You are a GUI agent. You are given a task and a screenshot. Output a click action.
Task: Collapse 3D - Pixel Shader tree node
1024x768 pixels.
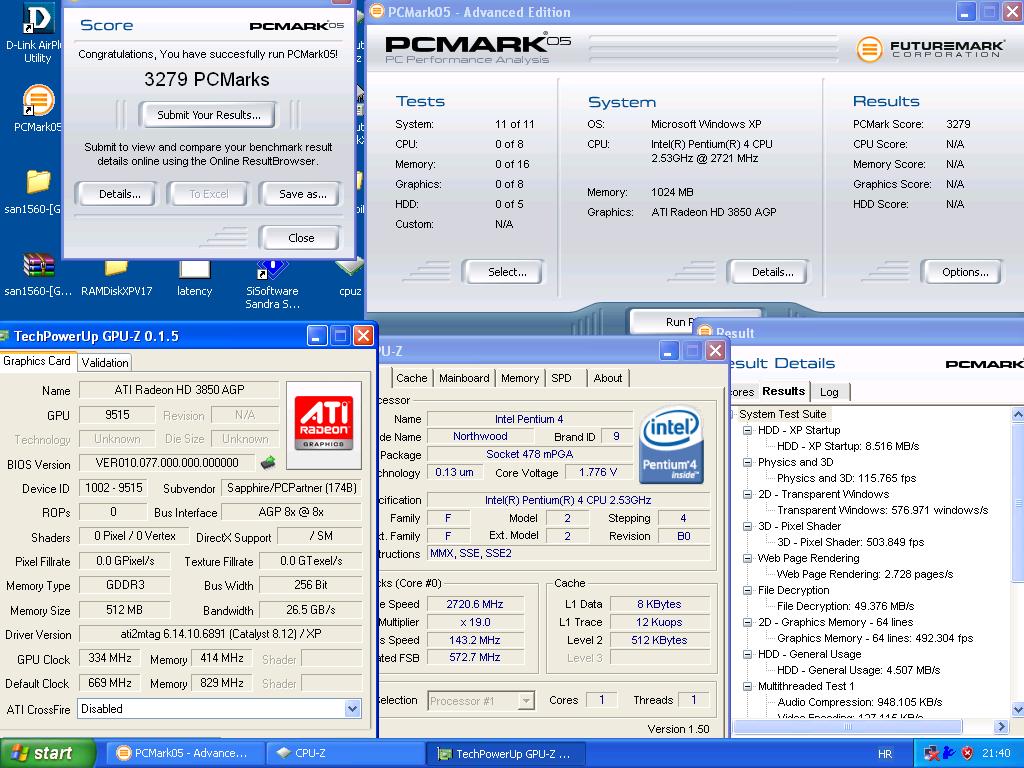[x=747, y=526]
